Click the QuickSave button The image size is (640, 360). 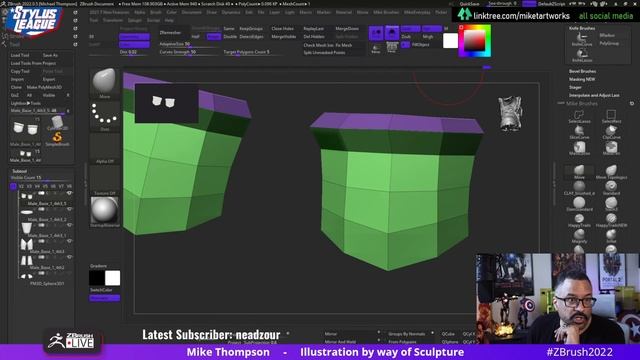[x=469, y=4]
